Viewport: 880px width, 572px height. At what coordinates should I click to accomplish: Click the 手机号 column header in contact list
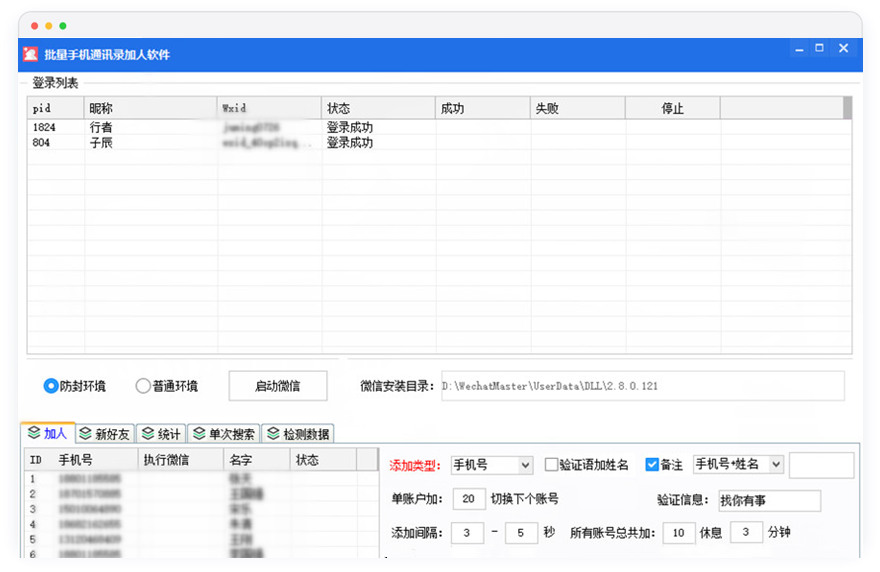tap(95, 460)
